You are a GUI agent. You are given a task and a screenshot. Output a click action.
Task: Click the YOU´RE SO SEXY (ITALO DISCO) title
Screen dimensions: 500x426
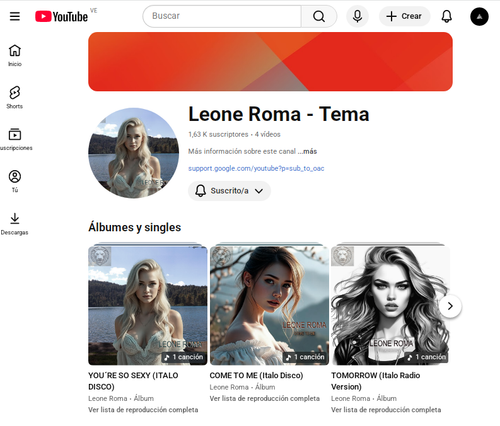click(x=133, y=381)
